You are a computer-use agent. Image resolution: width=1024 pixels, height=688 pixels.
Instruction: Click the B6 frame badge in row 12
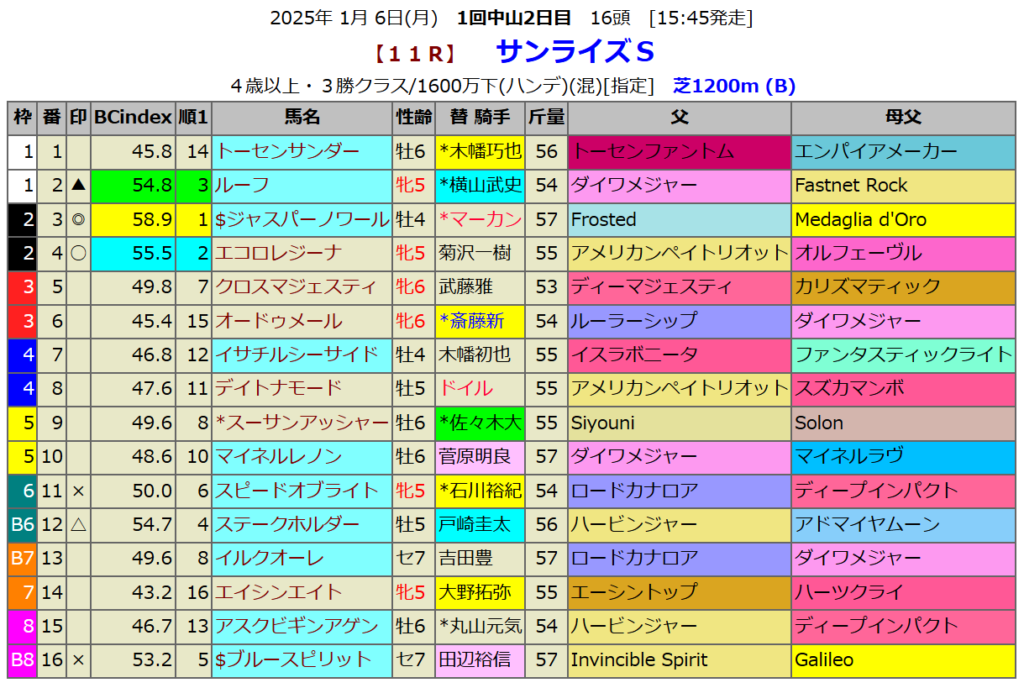pos(22,524)
